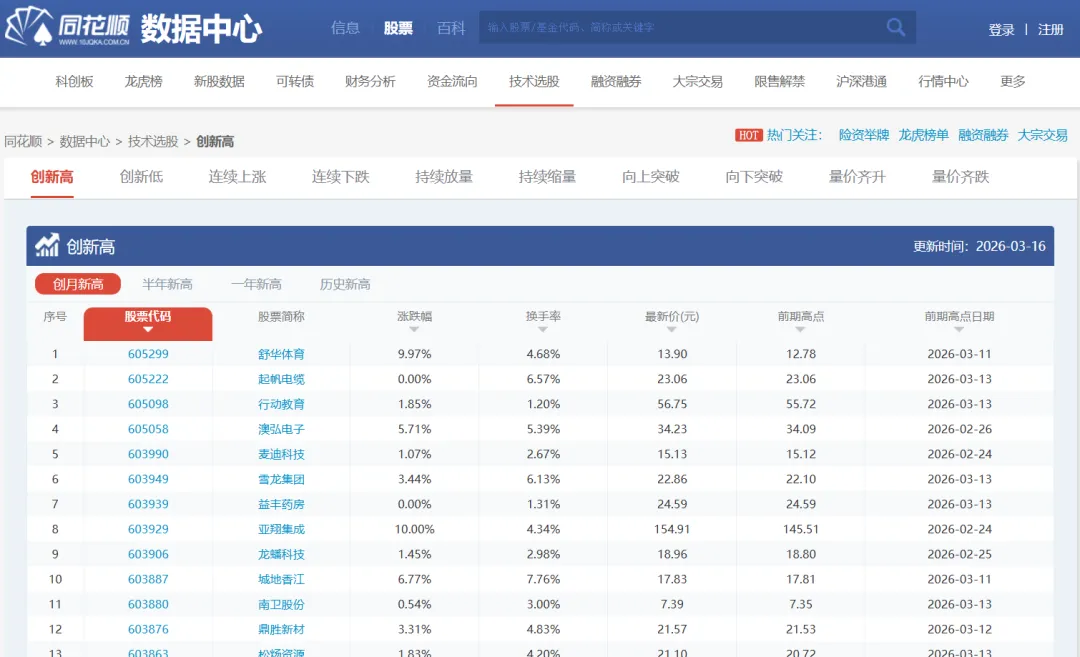Switch to the 量价齐升 tab
The width and height of the screenshot is (1080, 657).
click(857, 177)
